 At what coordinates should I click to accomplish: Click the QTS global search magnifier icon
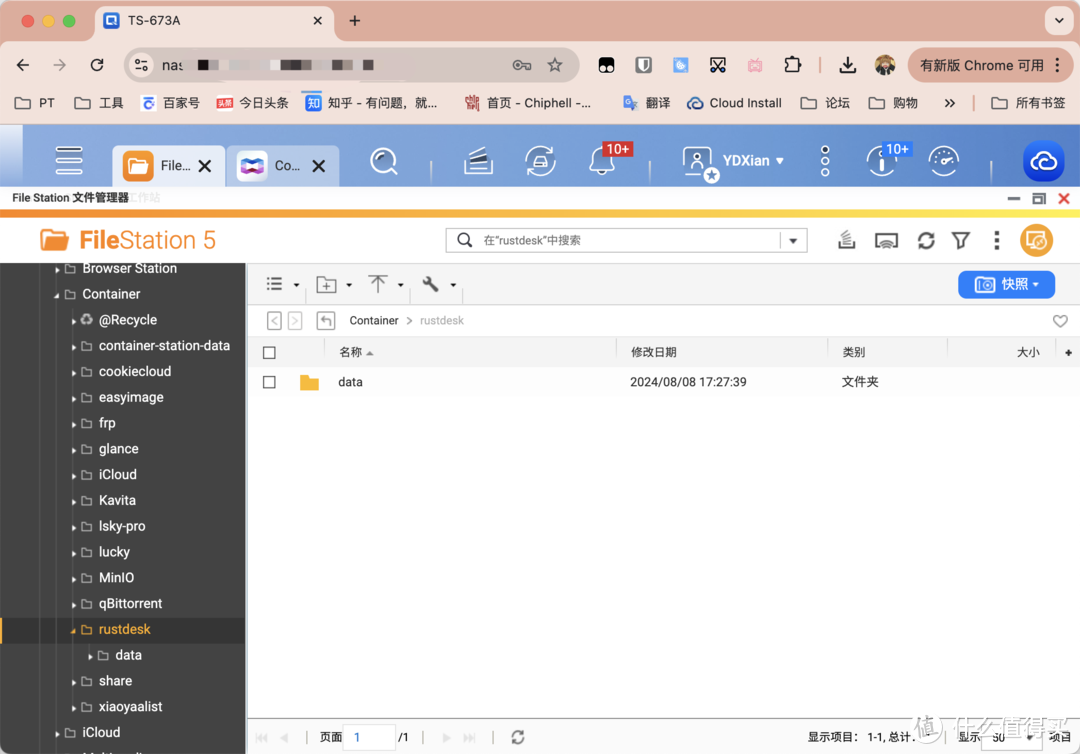pos(384,160)
